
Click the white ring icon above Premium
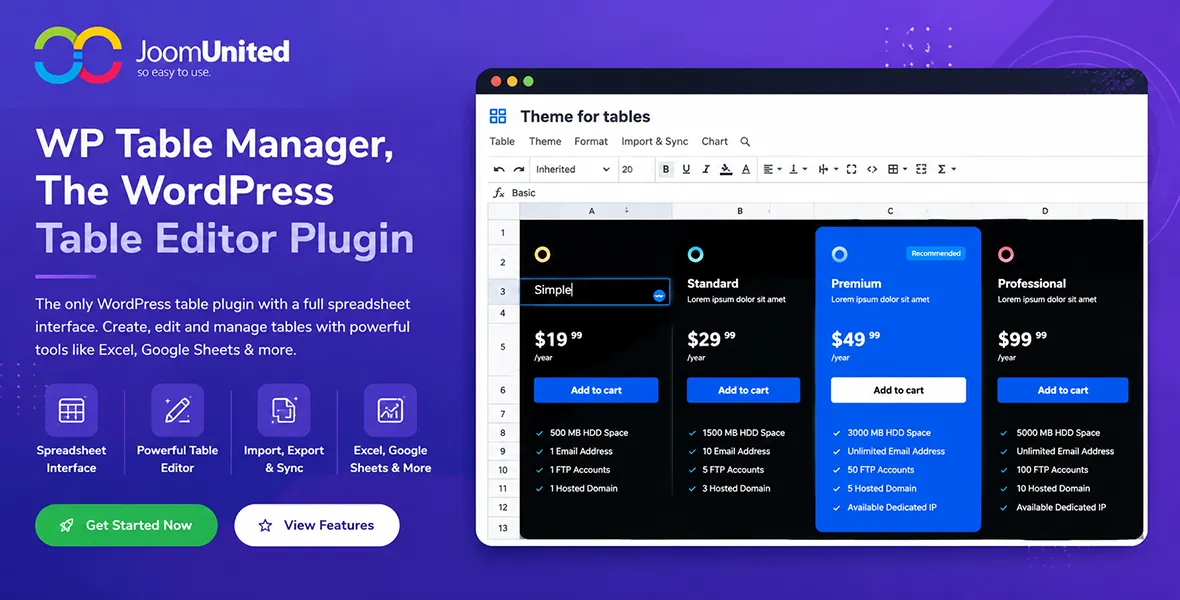839,254
